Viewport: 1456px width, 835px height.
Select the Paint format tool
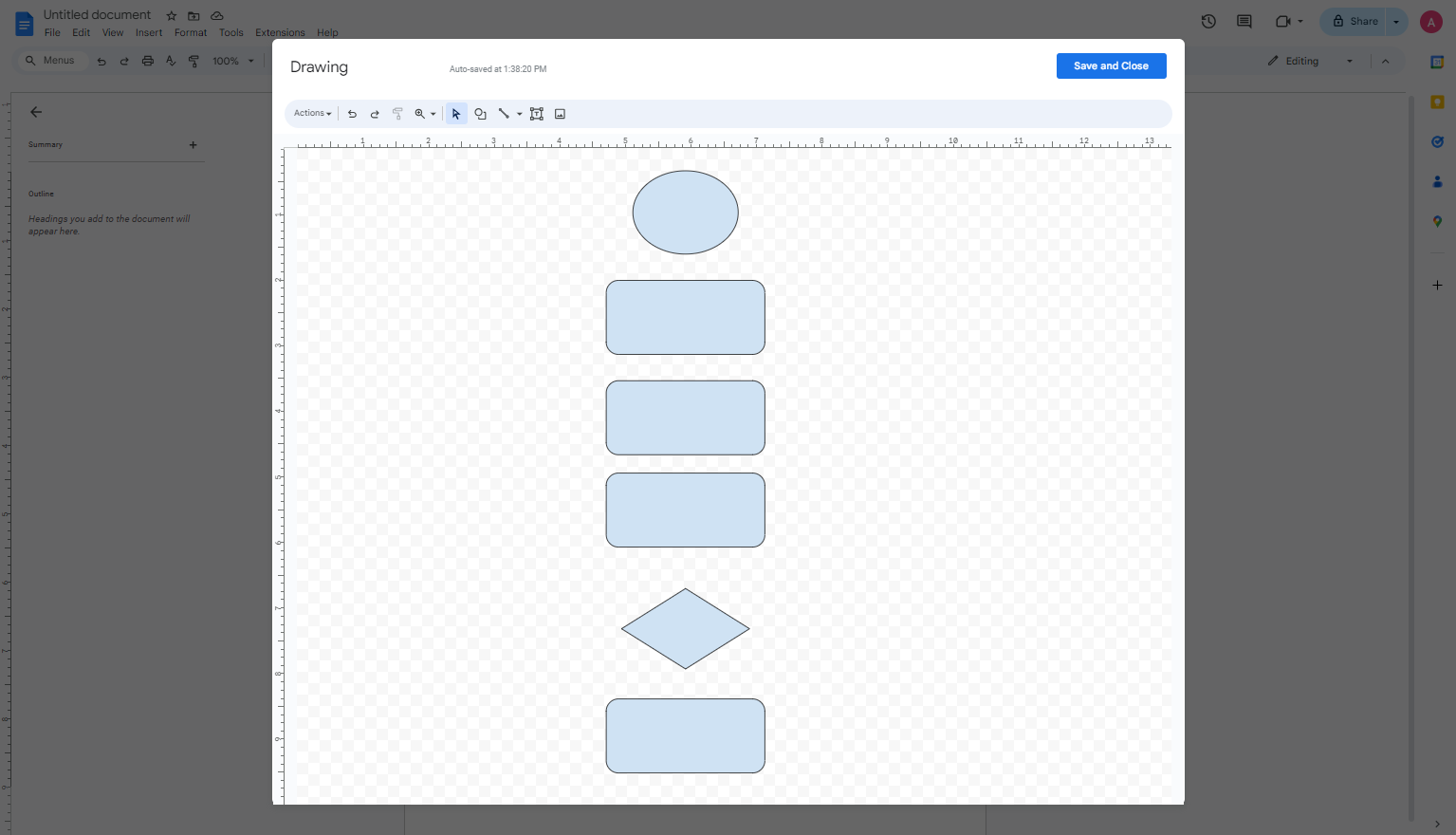pos(397,113)
